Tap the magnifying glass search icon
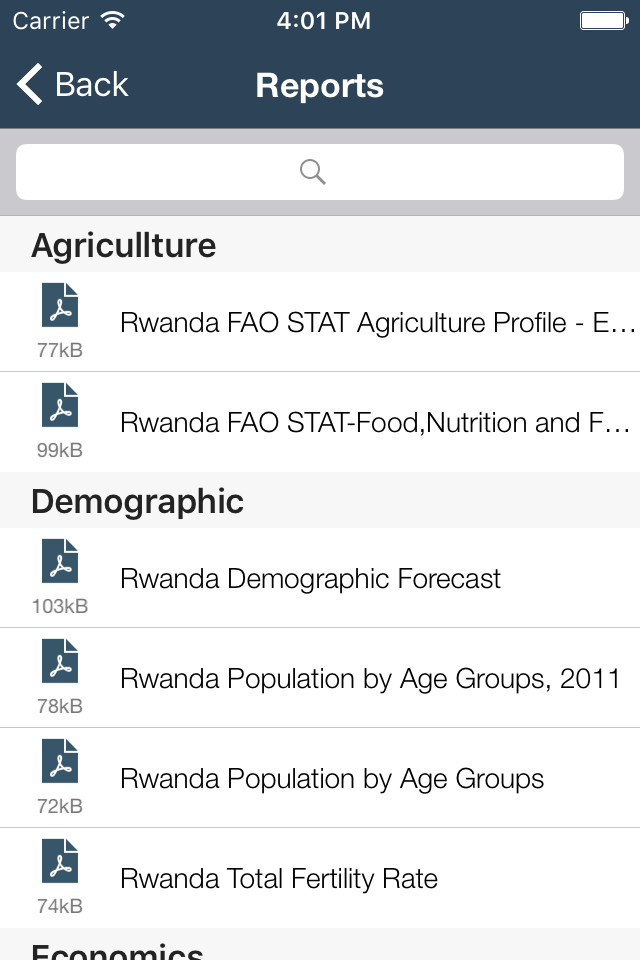The image size is (640, 960). tap(313, 172)
